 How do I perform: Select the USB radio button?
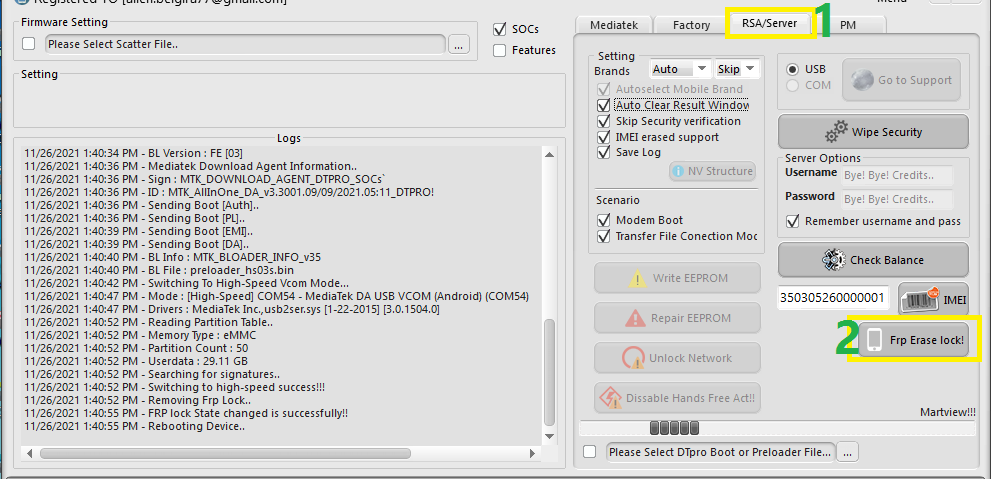(792, 69)
